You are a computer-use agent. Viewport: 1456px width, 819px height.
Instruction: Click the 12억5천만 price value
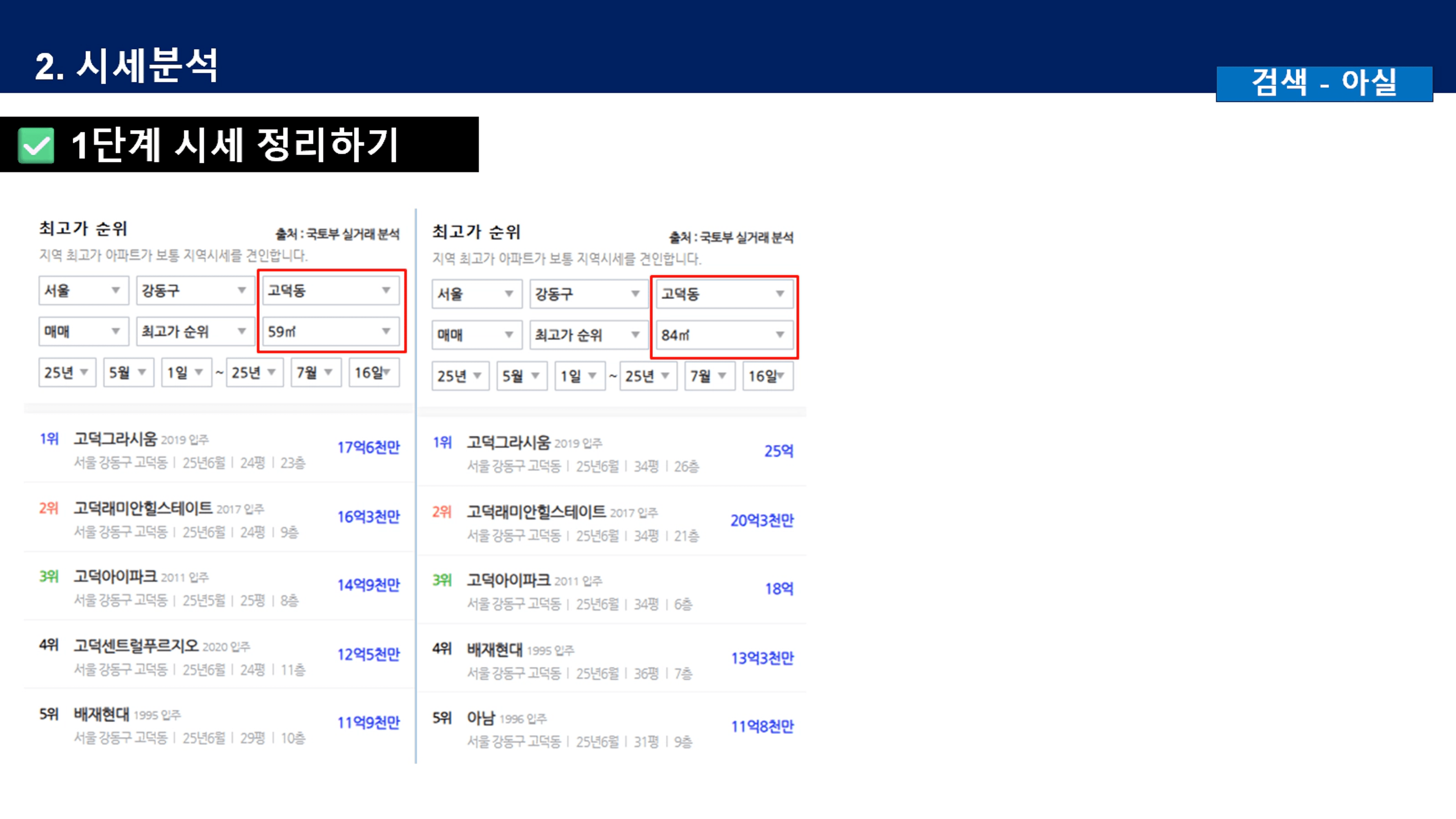click(369, 654)
